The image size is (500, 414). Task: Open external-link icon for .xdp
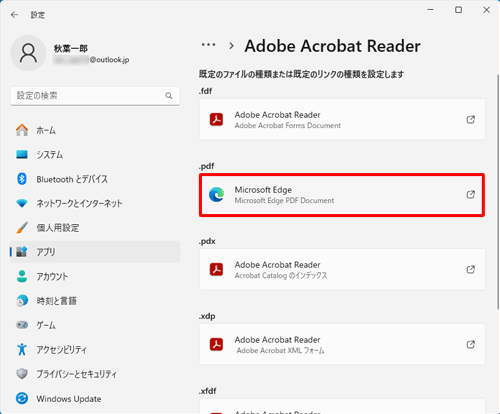[470, 344]
